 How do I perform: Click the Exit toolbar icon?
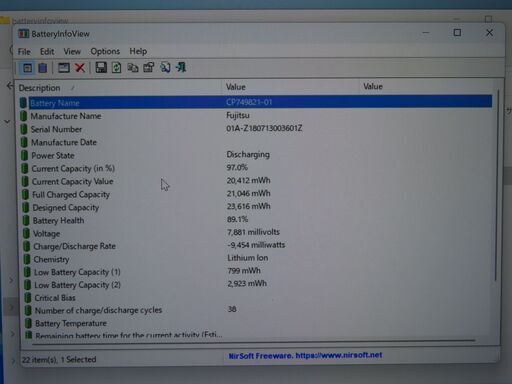tap(181, 67)
